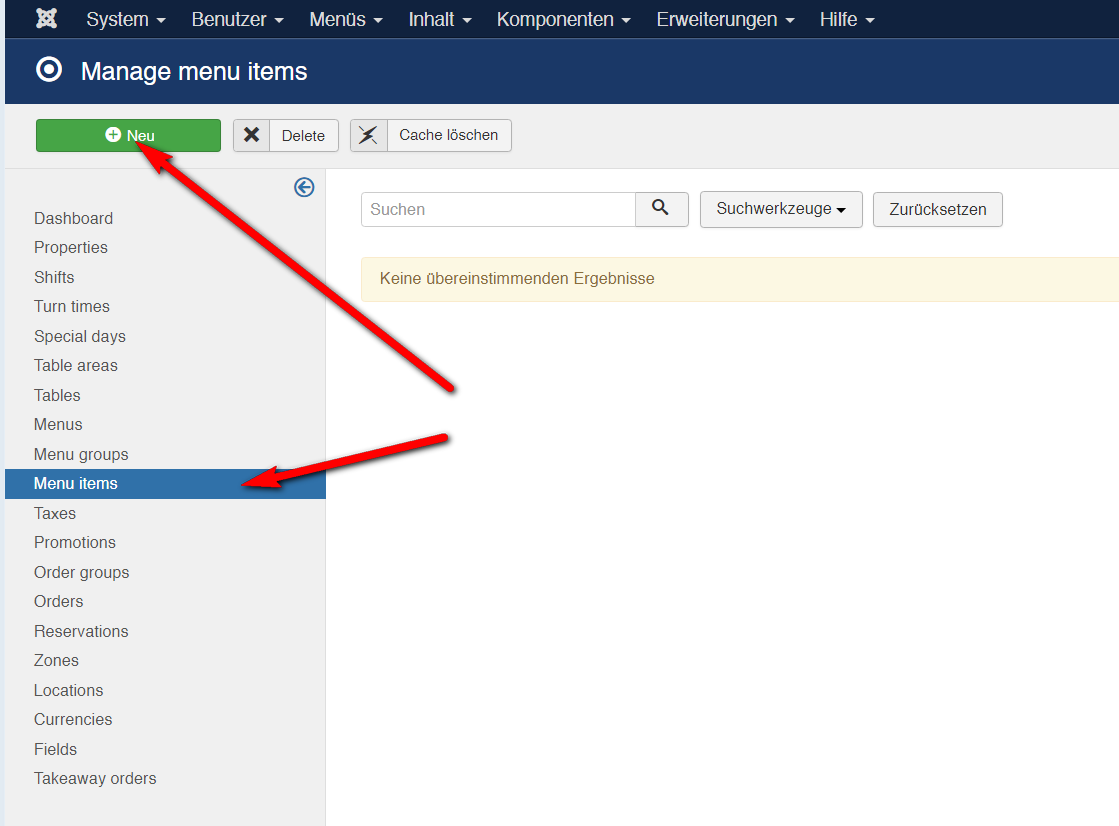The height and width of the screenshot is (826, 1119).
Task: Open Menu groups in the sidebar
Action: pos(81,454)
